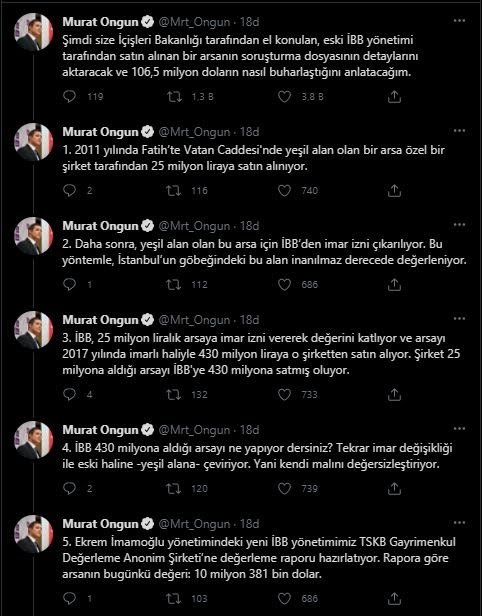Open the 18d timestamp on tweet 1

(249, 22)
